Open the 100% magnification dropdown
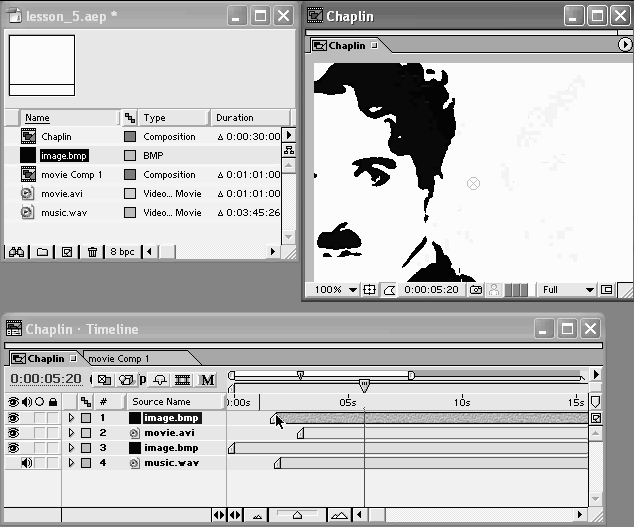 coord(335,290)
